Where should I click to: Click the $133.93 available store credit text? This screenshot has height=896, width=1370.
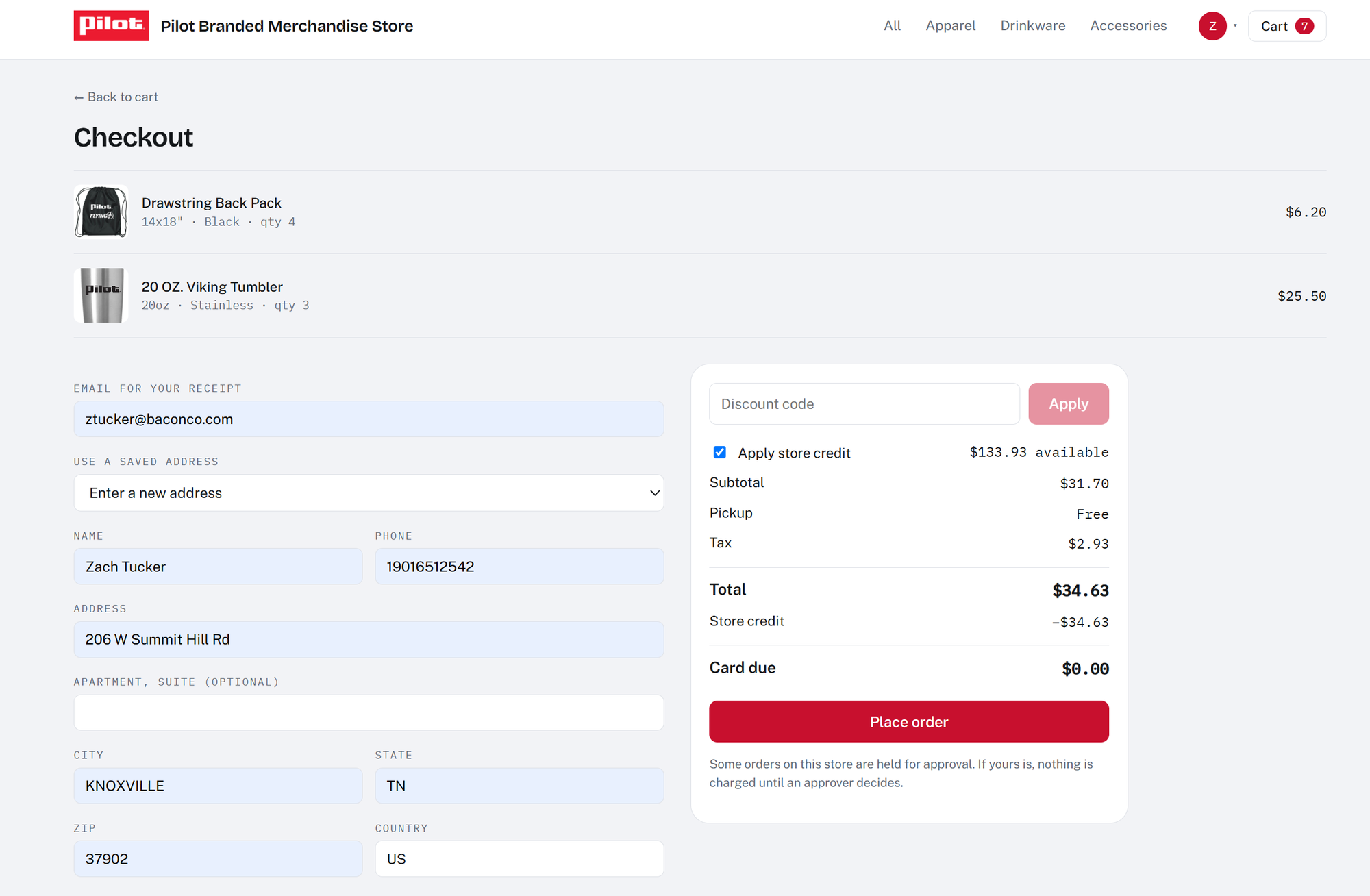click(x=1038, y=452)
